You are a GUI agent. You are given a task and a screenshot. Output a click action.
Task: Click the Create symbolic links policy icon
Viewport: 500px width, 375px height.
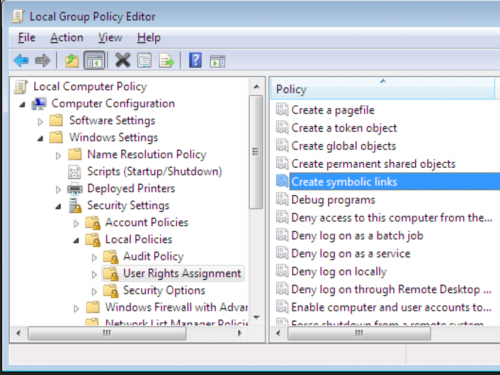pyautogui.click(x=282, y=181)
